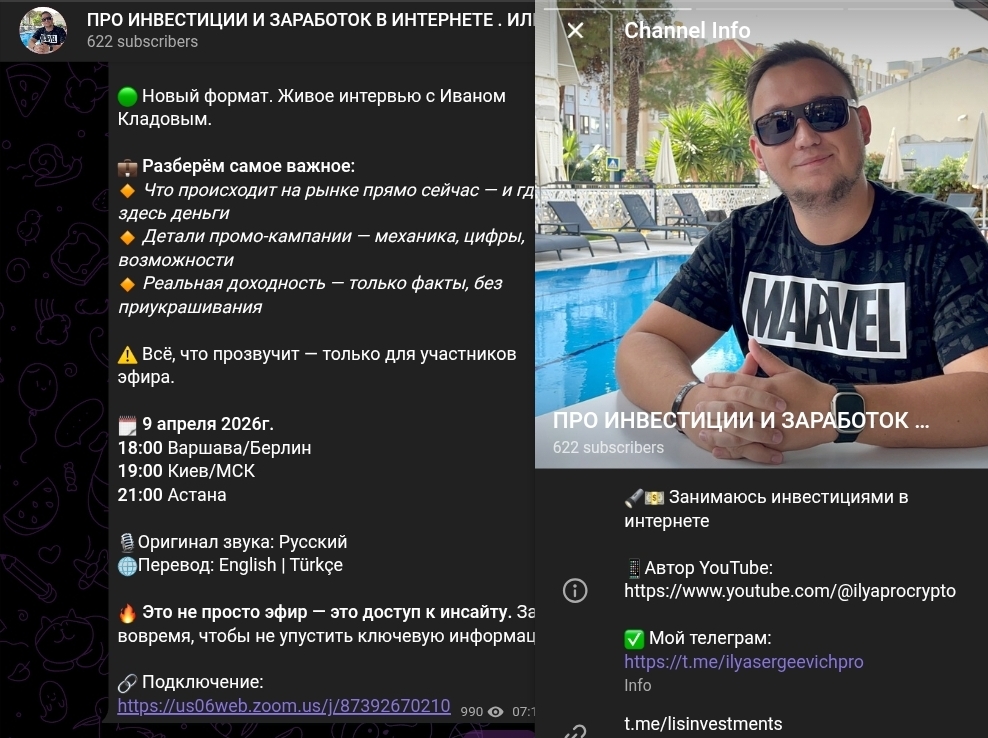Click the calendar emoji beside 9 апреля
Viewport: 988px width, 738px height.
(x=127, y=425)
